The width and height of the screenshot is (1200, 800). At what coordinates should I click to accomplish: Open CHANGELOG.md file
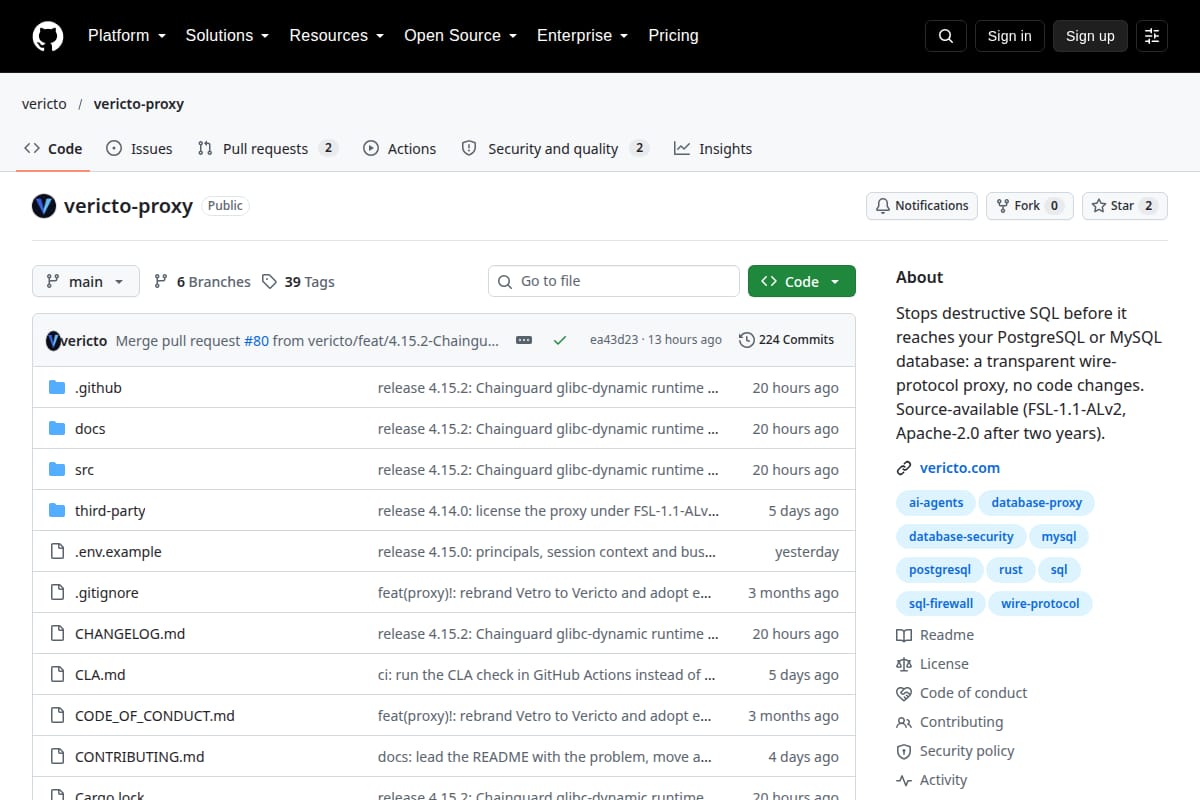click(x=130, y=634)
